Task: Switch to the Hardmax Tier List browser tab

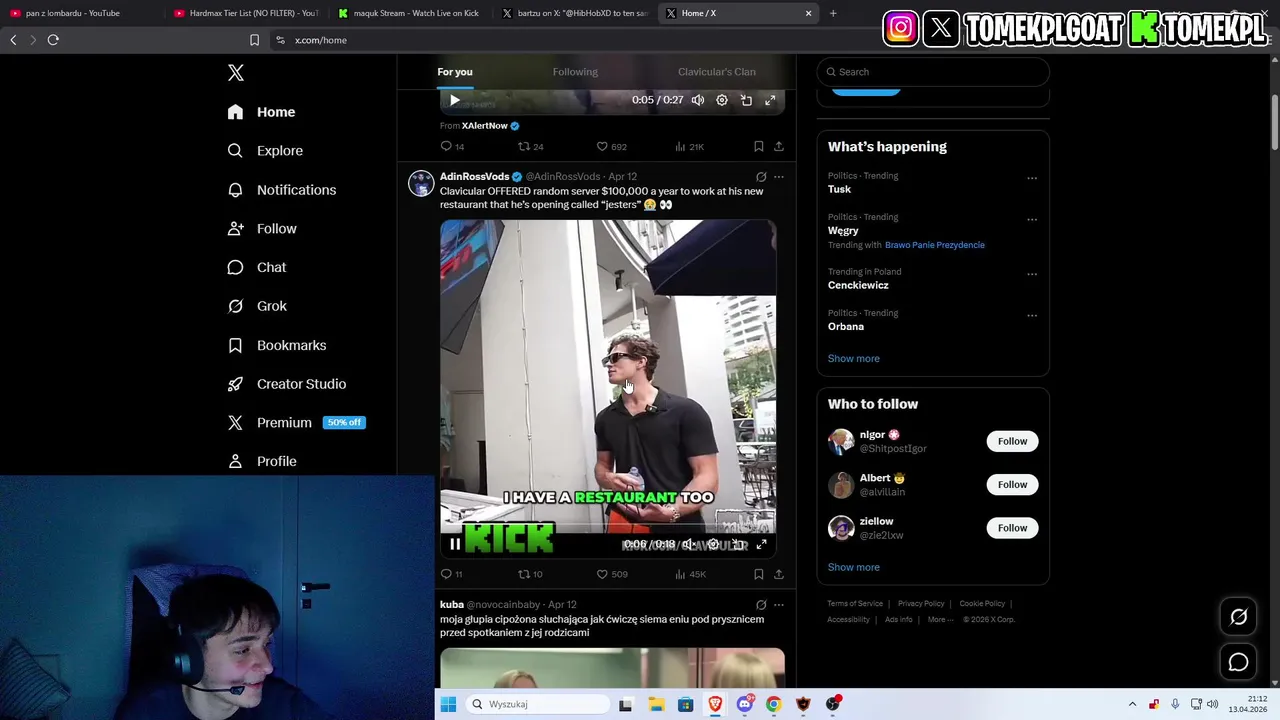Action: coord(245,13)
